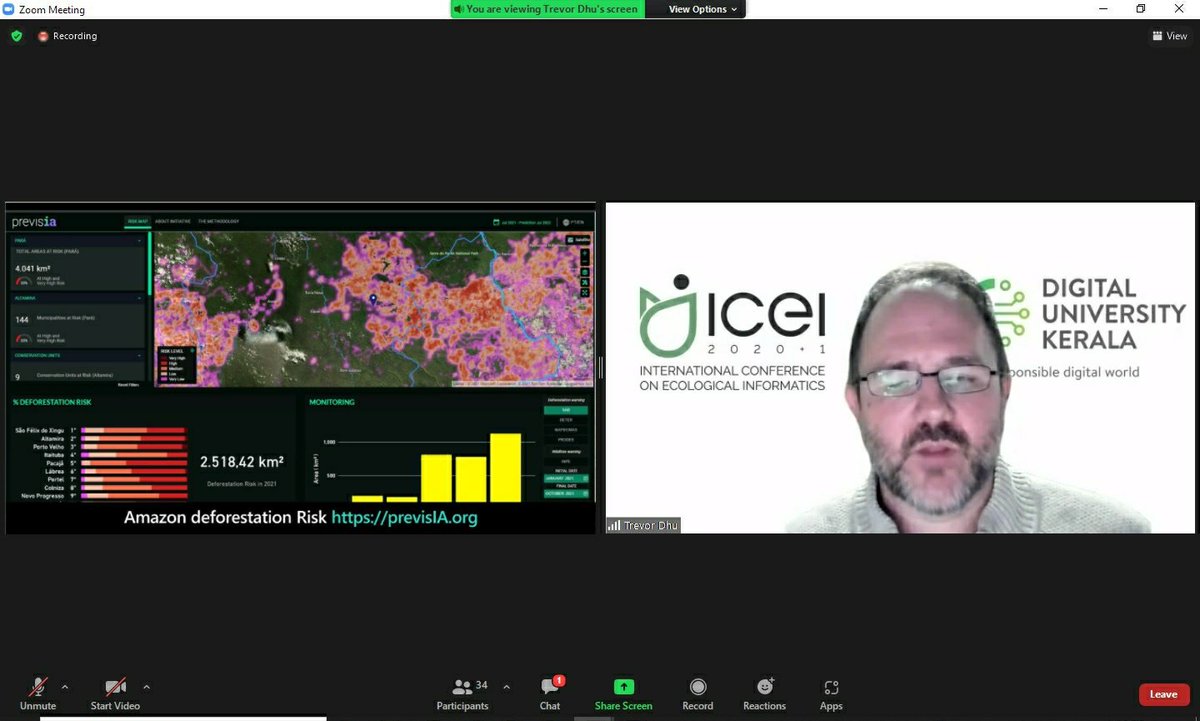1200x721 pixels.
Task: Open the Participants panel icon
Action: [x=462, y=687]
